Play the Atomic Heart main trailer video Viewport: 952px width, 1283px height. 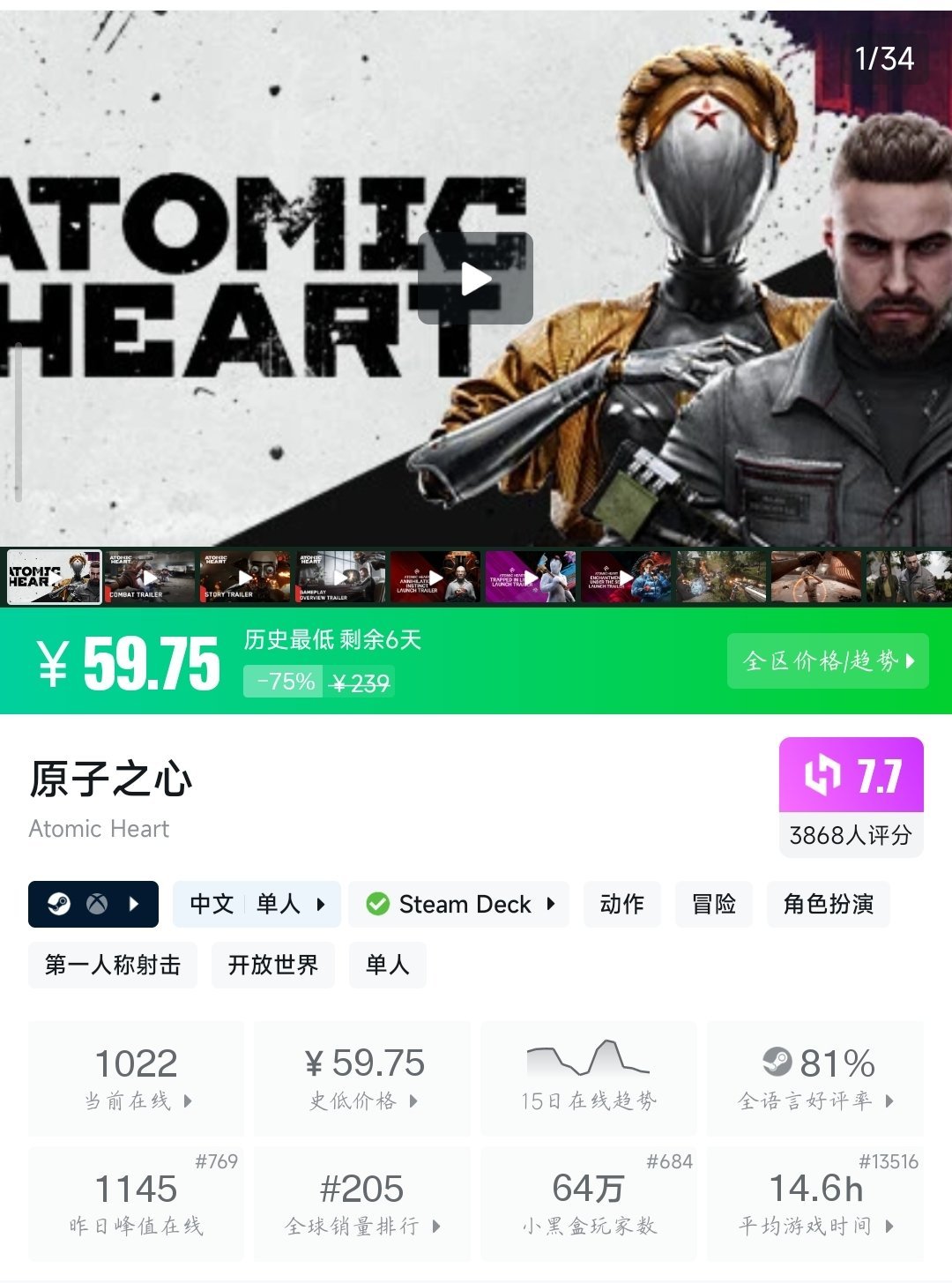coord(475,279)
